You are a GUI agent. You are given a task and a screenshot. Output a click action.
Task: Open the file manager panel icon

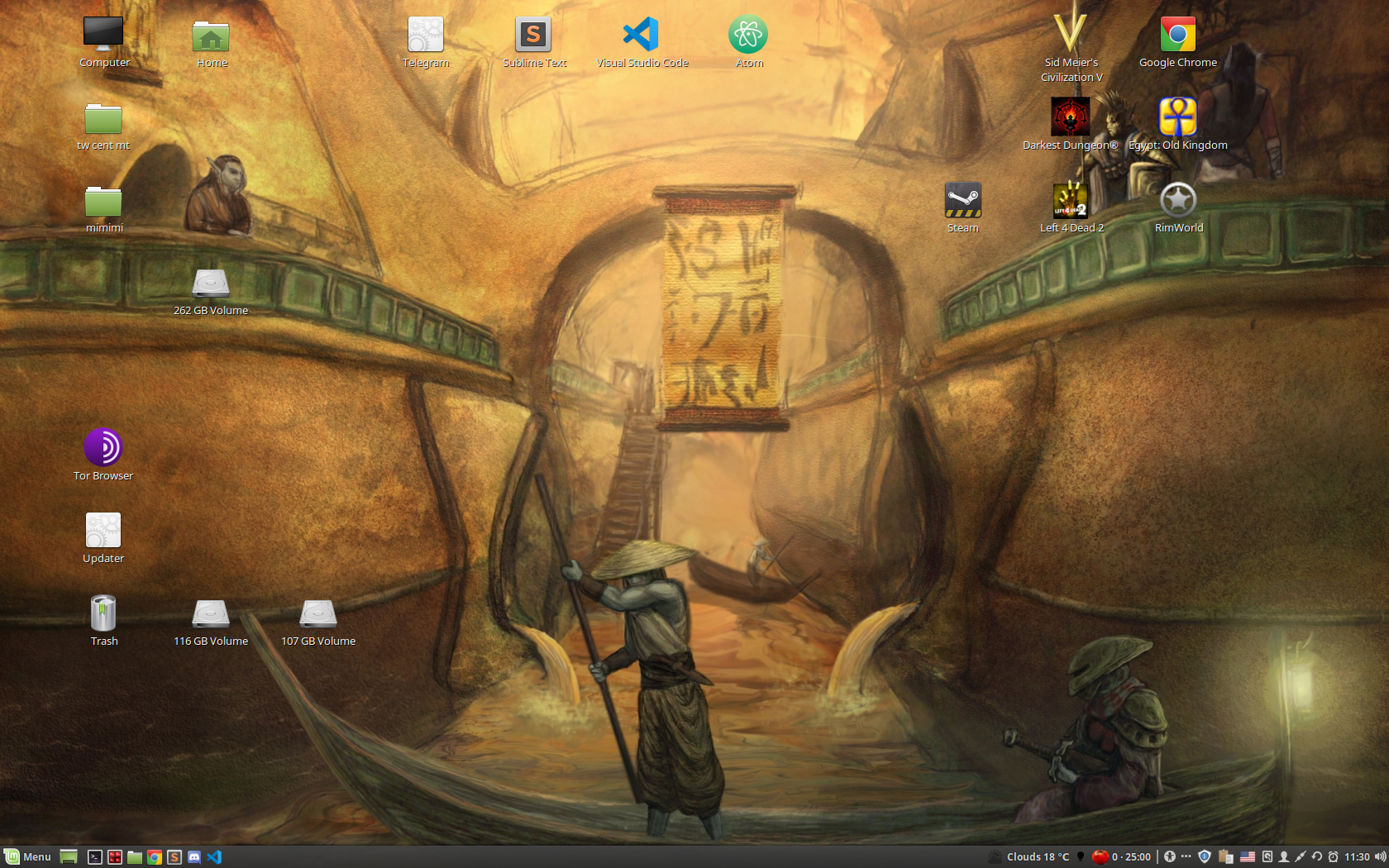135,857
